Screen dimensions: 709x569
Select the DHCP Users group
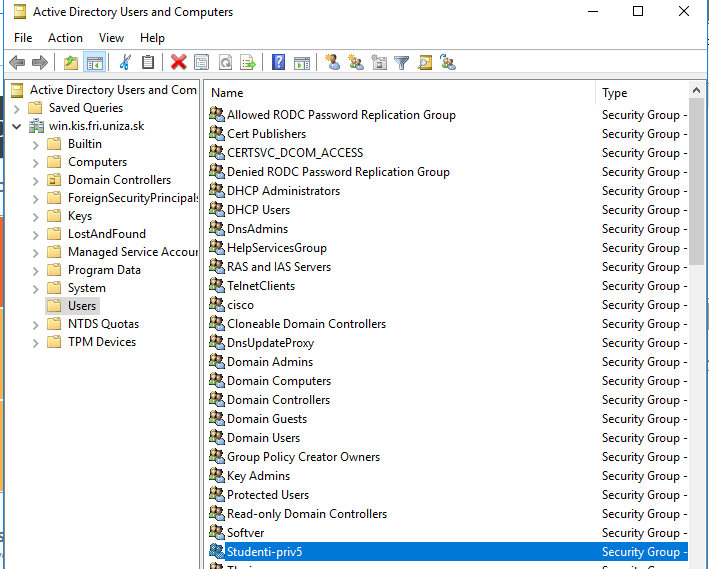[x=259, y=210]
